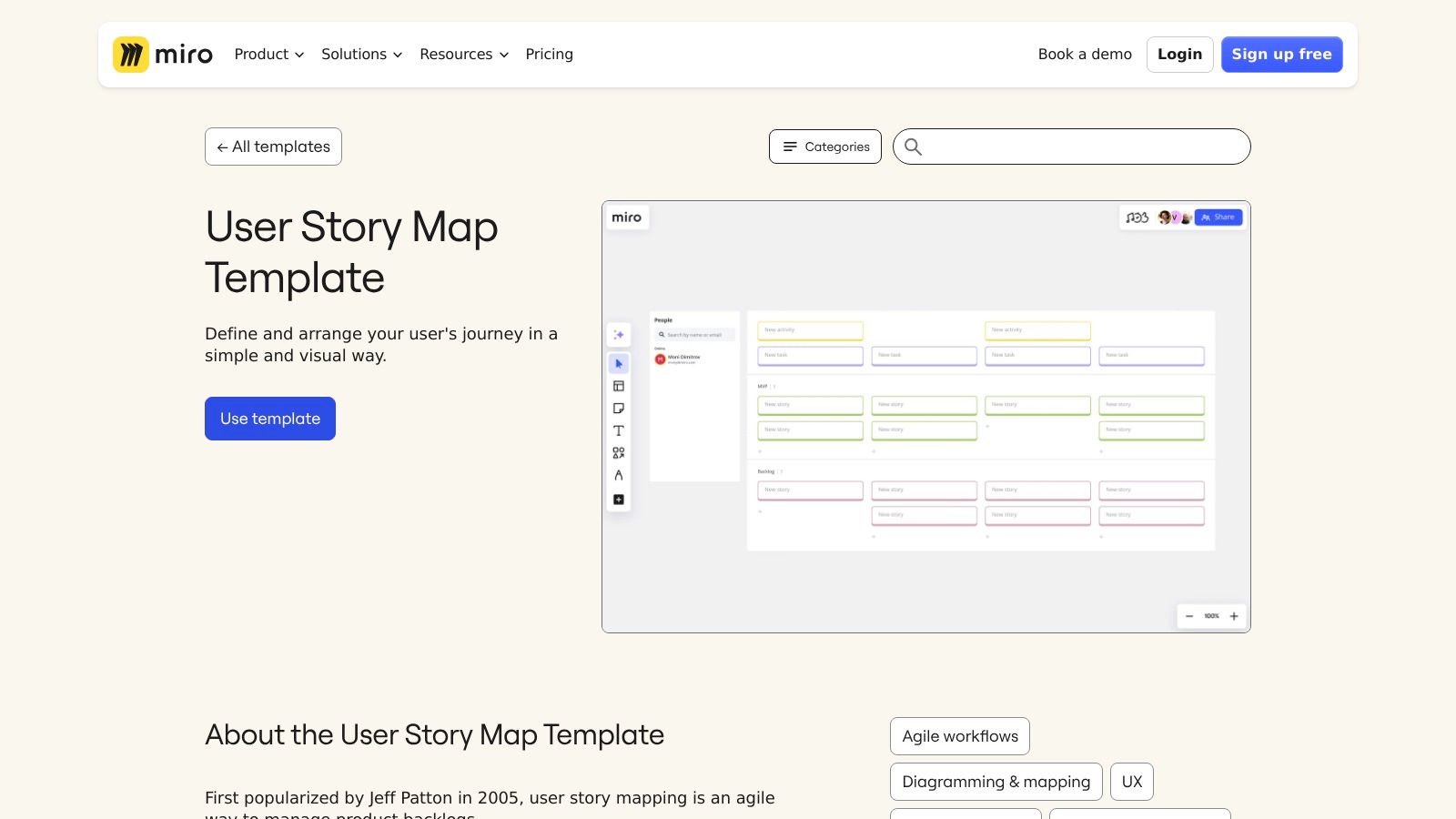
Task: Click the Share button in the preview
Action: coord(1218,217)
